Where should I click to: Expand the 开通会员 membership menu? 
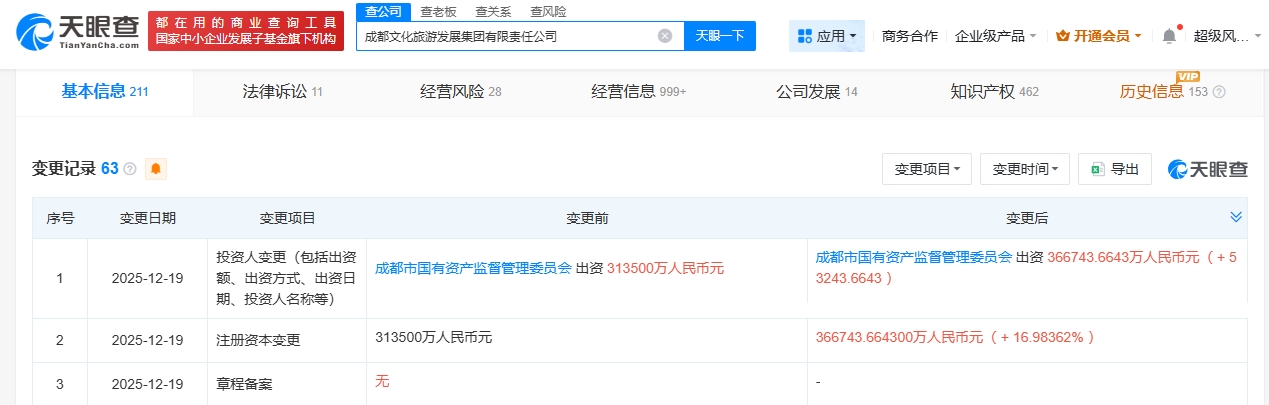[1099, 36]
